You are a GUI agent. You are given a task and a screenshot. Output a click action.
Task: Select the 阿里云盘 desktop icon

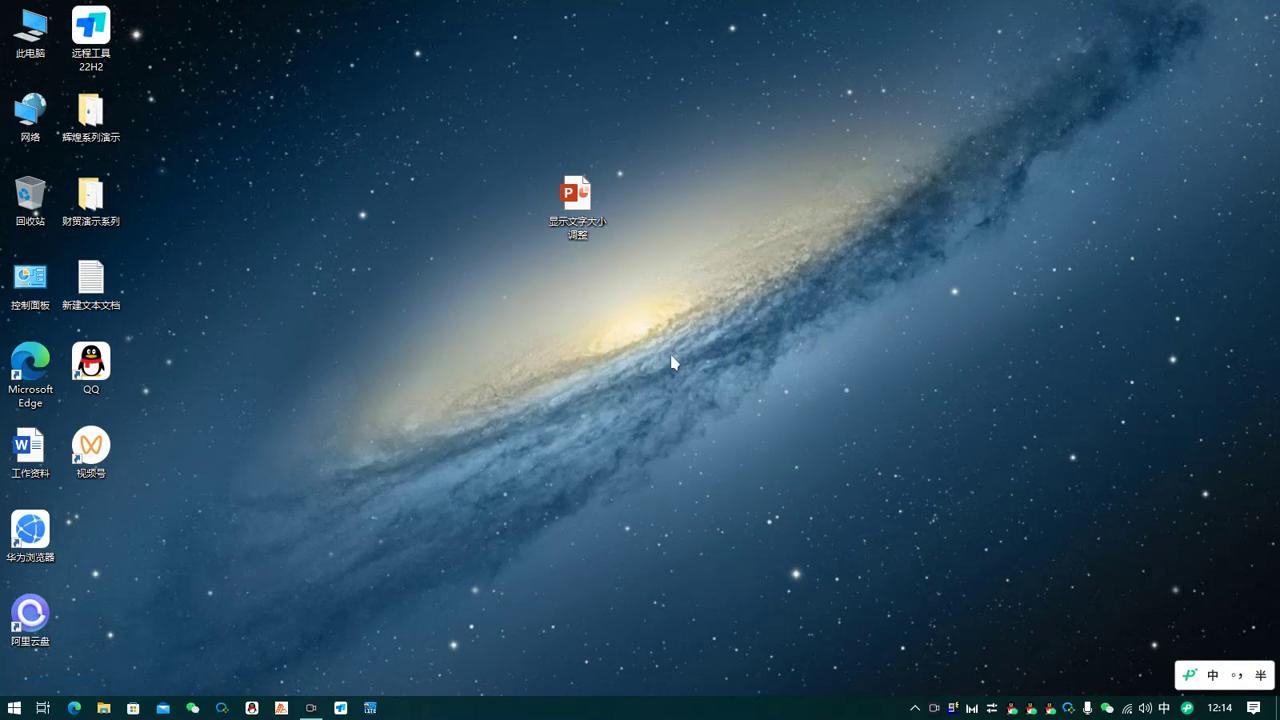(x=30, y=614)
